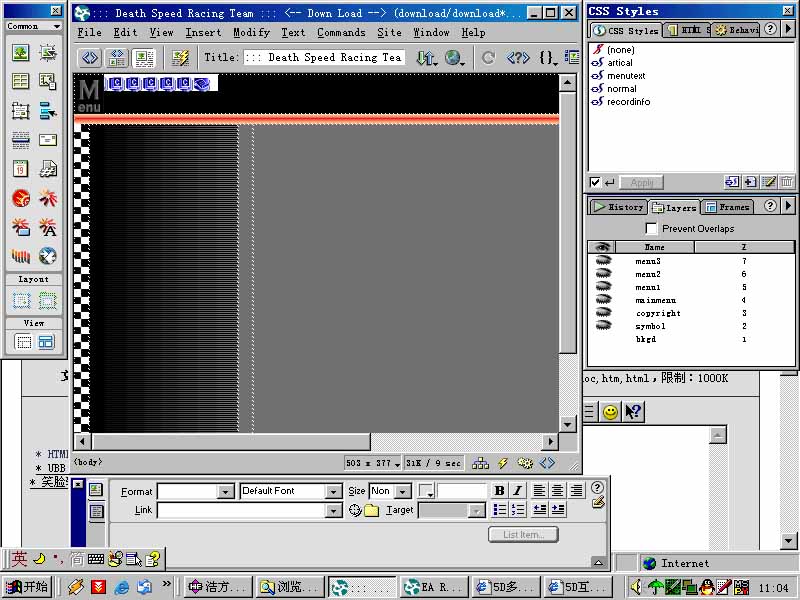Screen dimensions: 800x600
Task: Click the text color swatch in Property inspector
Action: pos(426,491)
